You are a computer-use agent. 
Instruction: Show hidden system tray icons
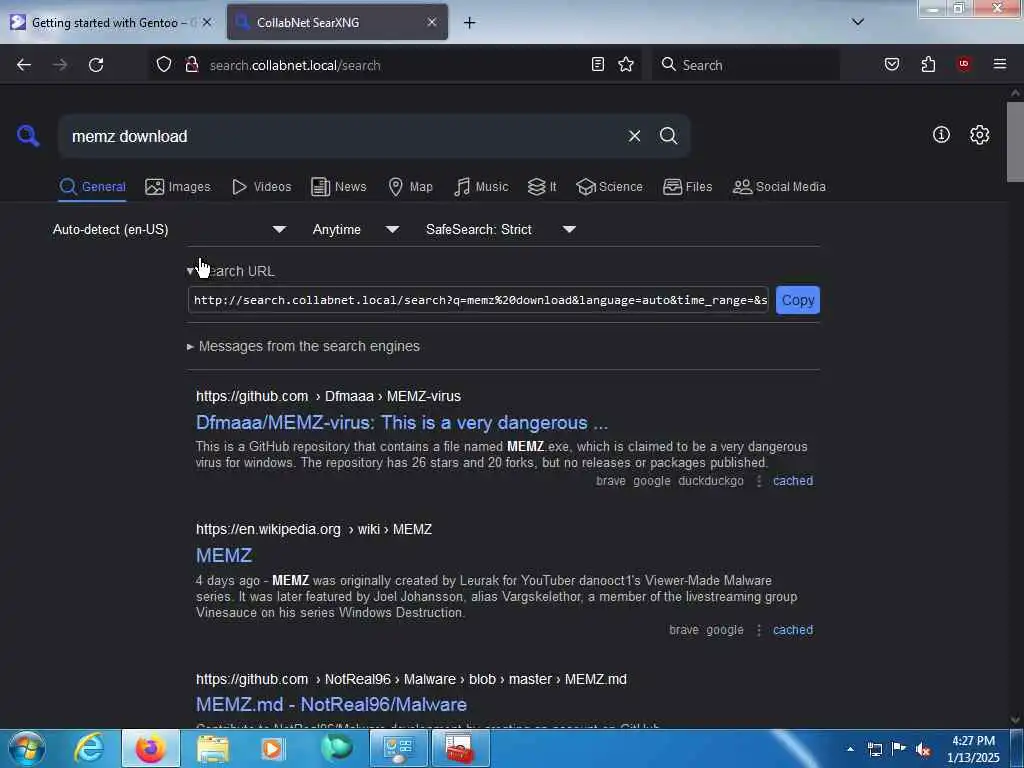(x=850, y=750)
